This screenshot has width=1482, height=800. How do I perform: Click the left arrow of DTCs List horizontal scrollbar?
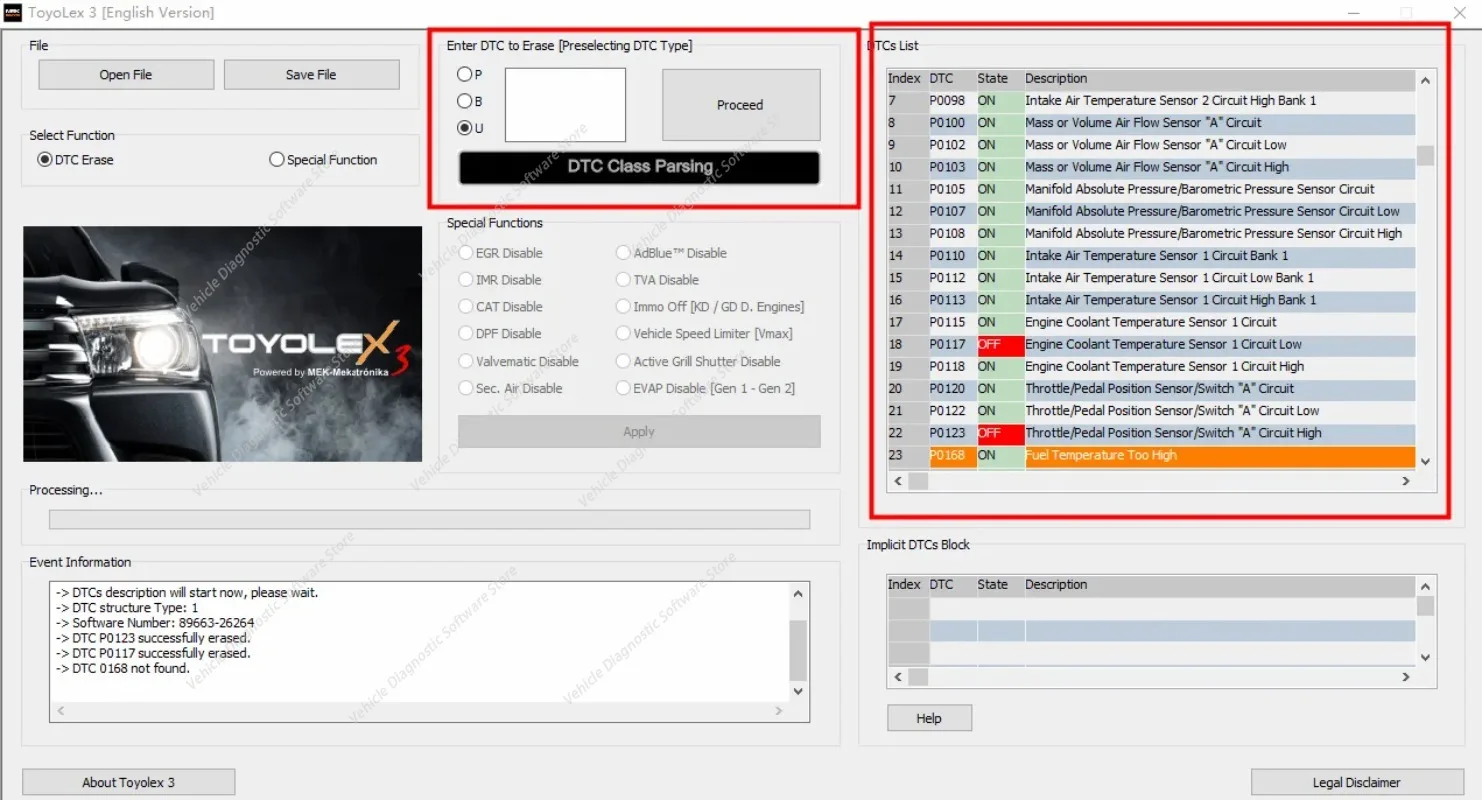pyautogui.click(x=897, y=481)
